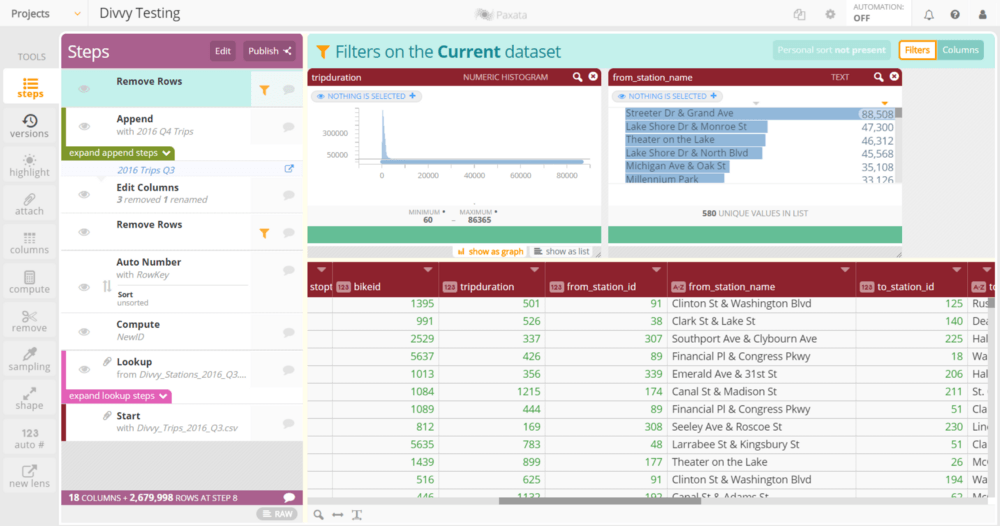This screenshot has height=526, width=1000.
Task: Open the versions tool in sidebar
Action: tap(29, 126)
